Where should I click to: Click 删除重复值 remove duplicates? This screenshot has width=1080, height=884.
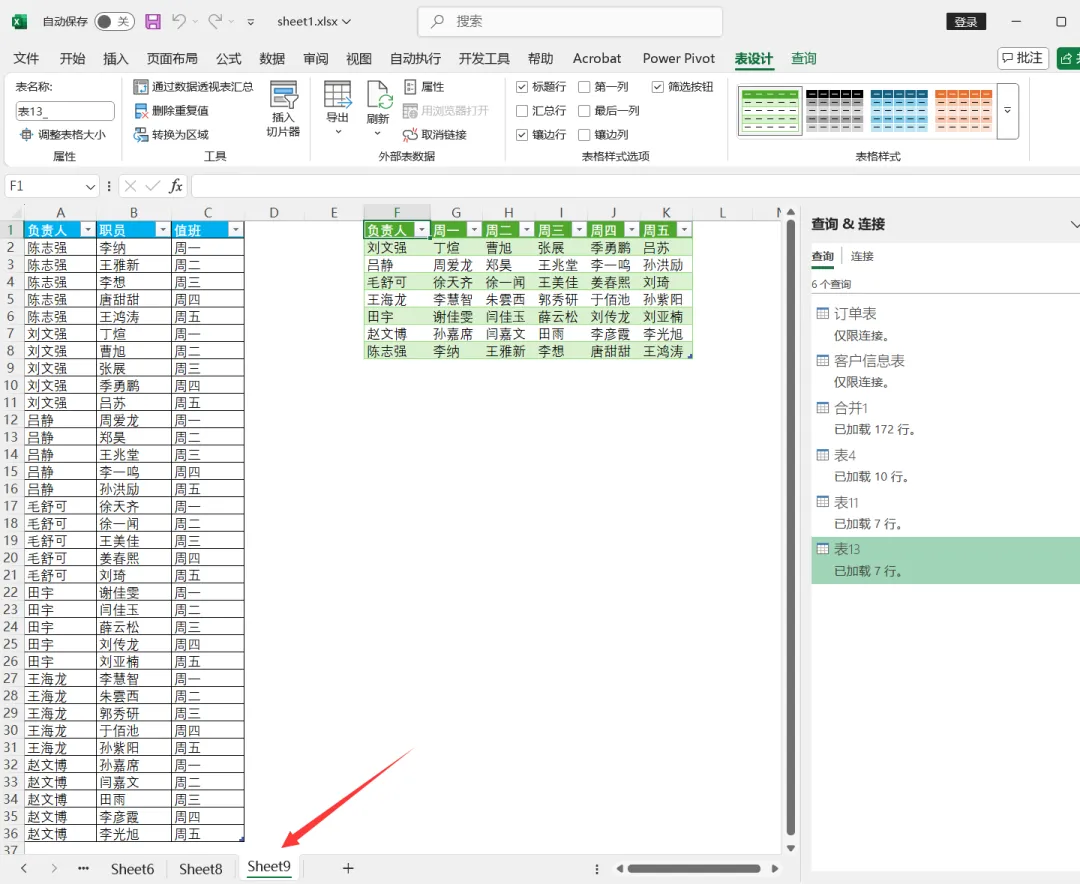pos(172,110)
